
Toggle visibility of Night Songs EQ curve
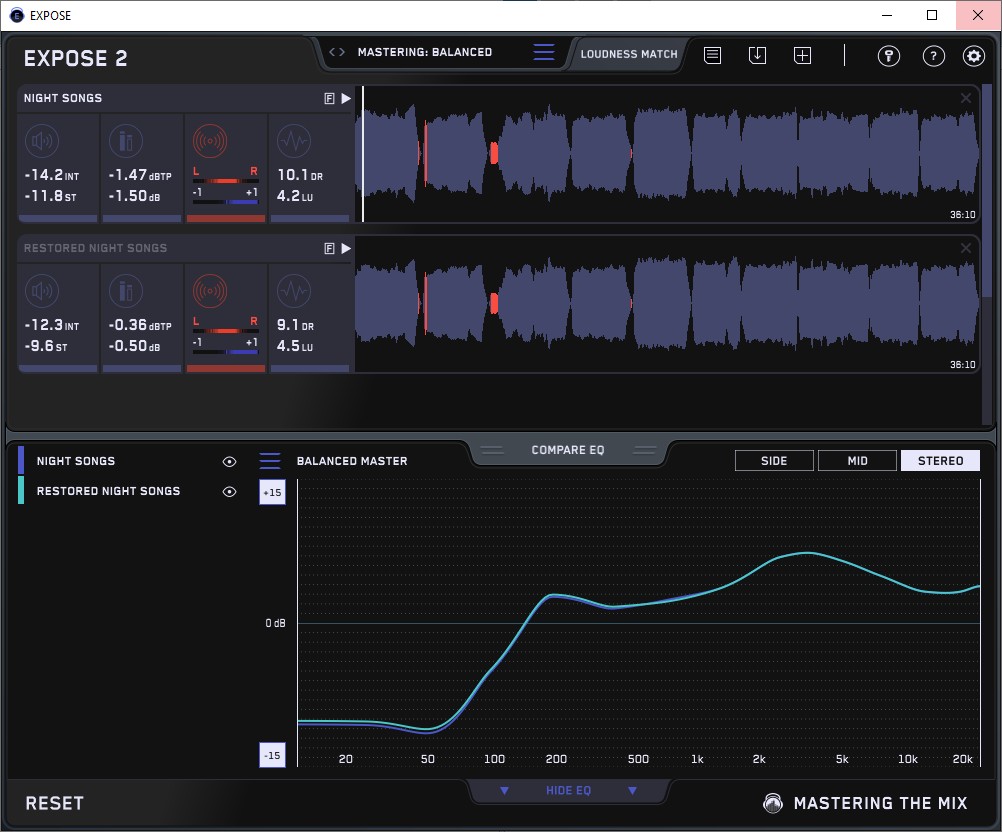(x=229, y=461)
